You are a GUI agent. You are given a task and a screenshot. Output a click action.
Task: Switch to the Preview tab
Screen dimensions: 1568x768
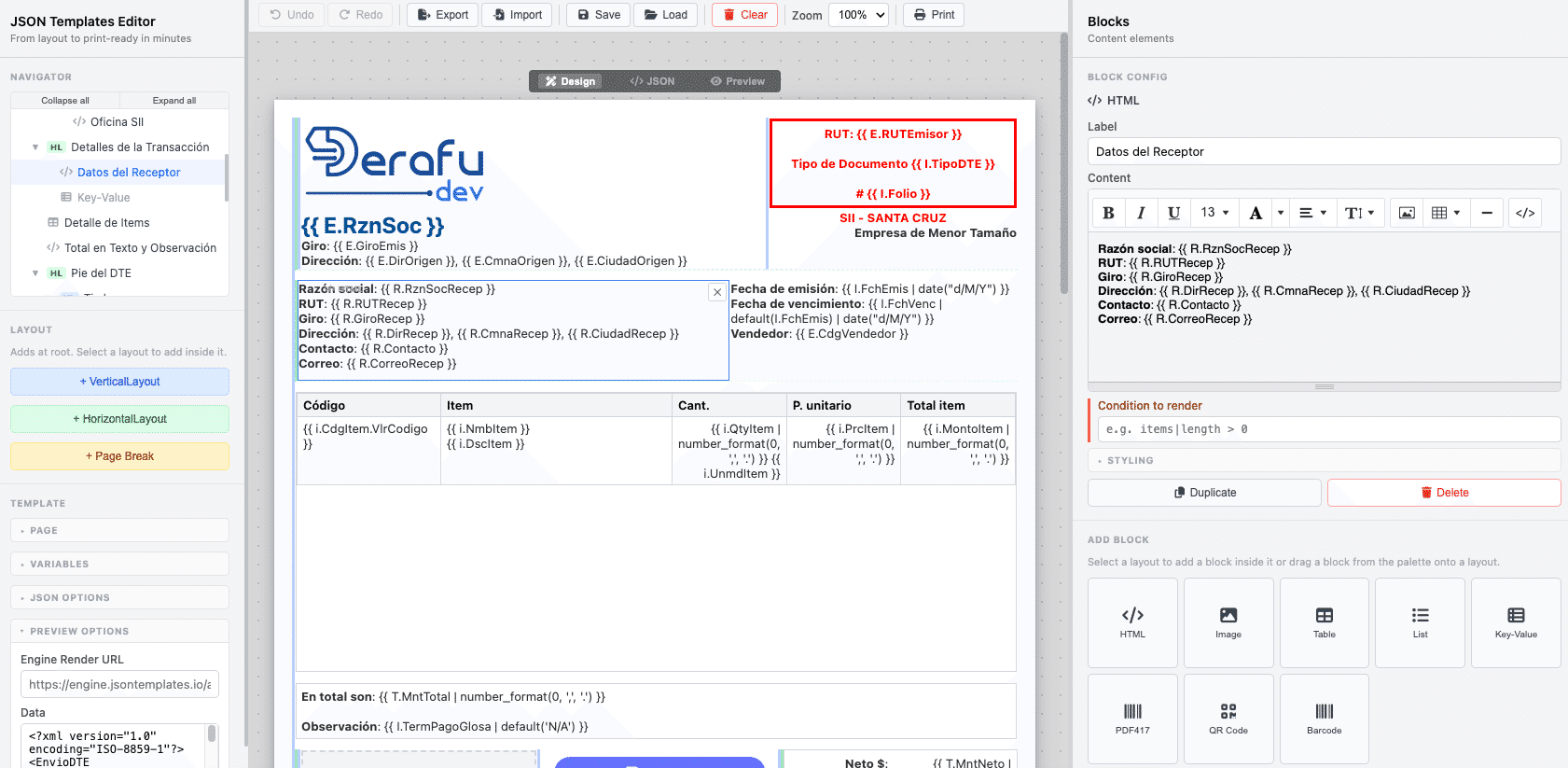[737, 81]
